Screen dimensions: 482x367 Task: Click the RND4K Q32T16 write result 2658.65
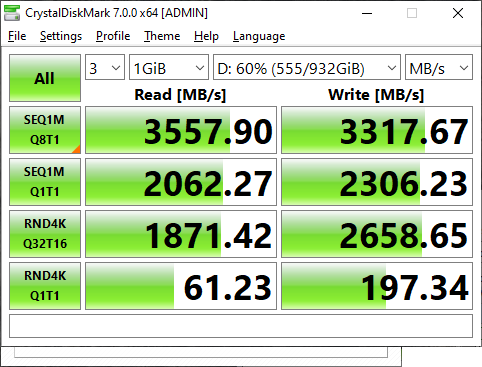pyautogui.click(x=377, y=234)
